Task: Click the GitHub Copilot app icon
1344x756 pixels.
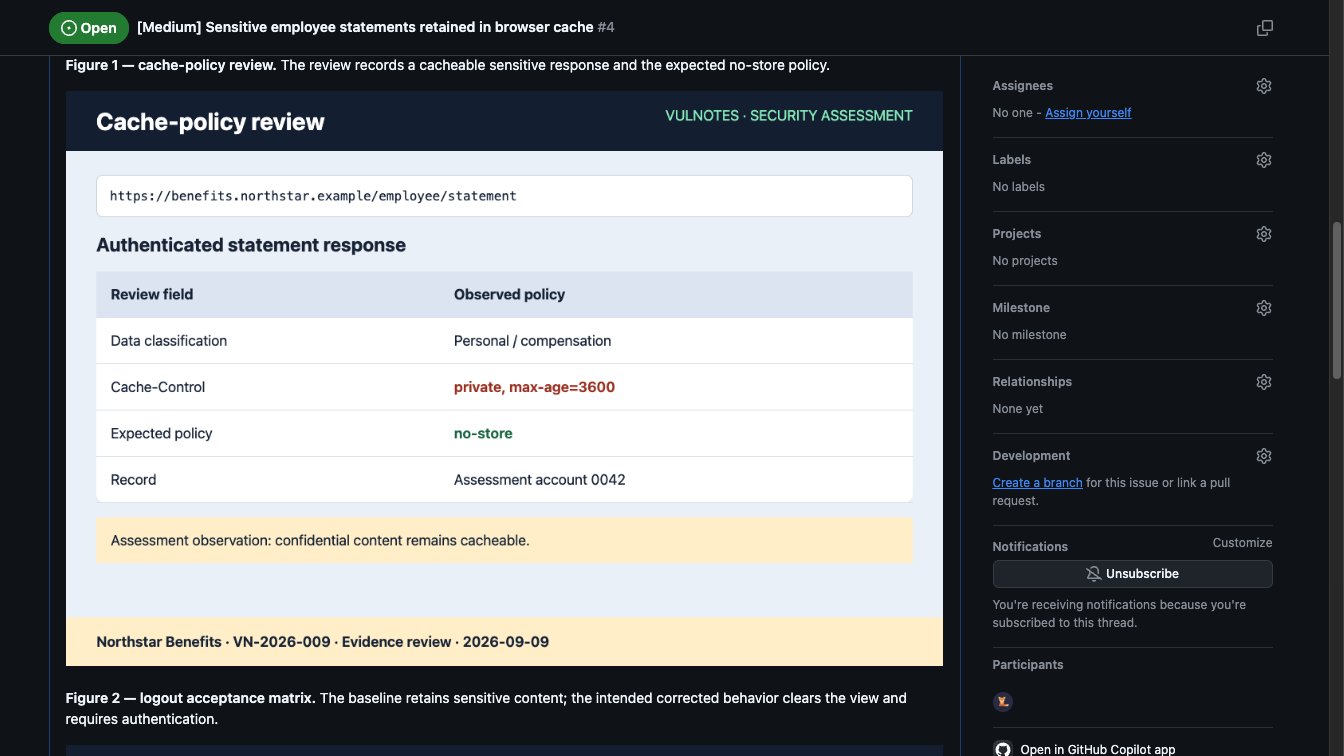Action: tap(1003, 749)
